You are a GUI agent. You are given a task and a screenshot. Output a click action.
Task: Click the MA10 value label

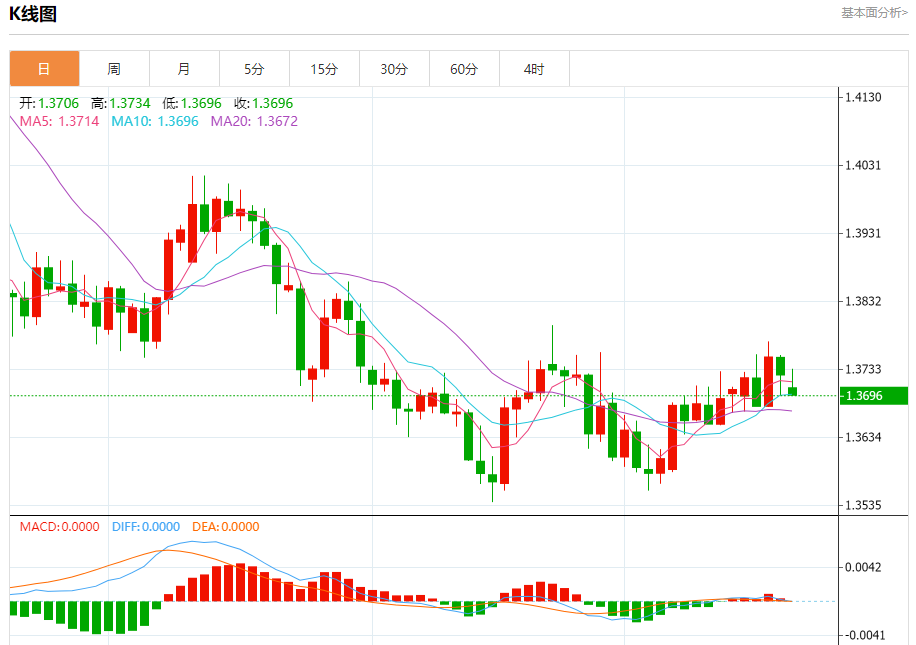coord(155,122)
